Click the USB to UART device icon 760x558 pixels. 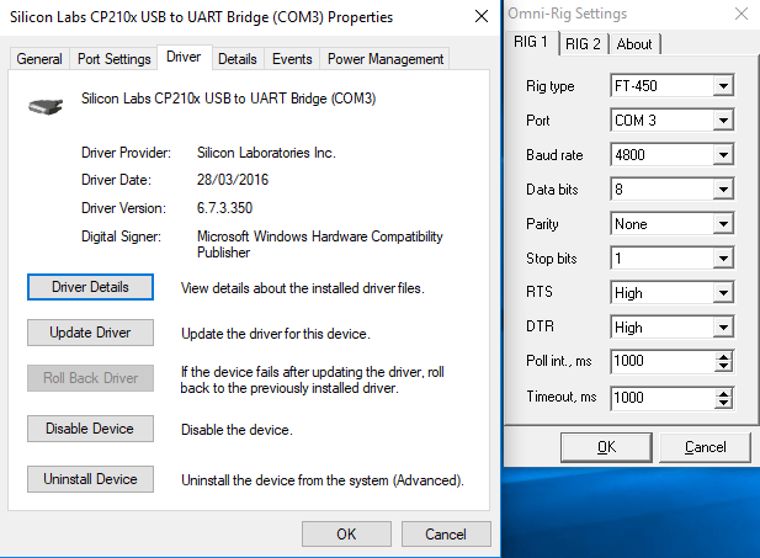click(x=46, y=105)
